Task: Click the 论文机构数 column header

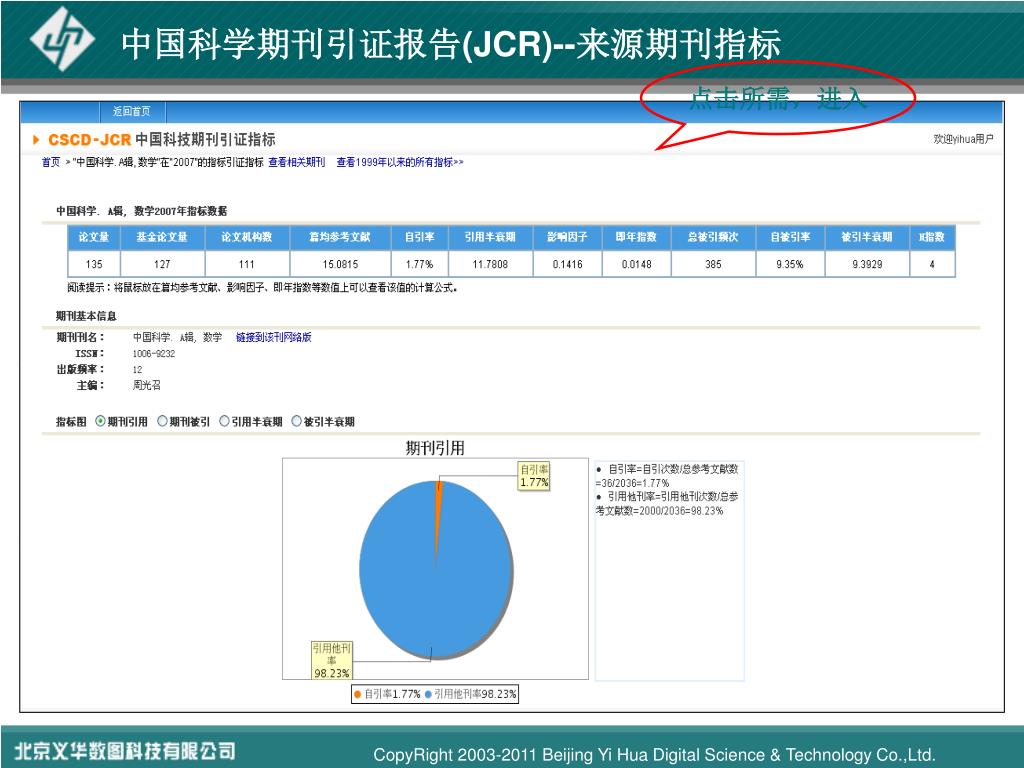Action: click(247, 237)
